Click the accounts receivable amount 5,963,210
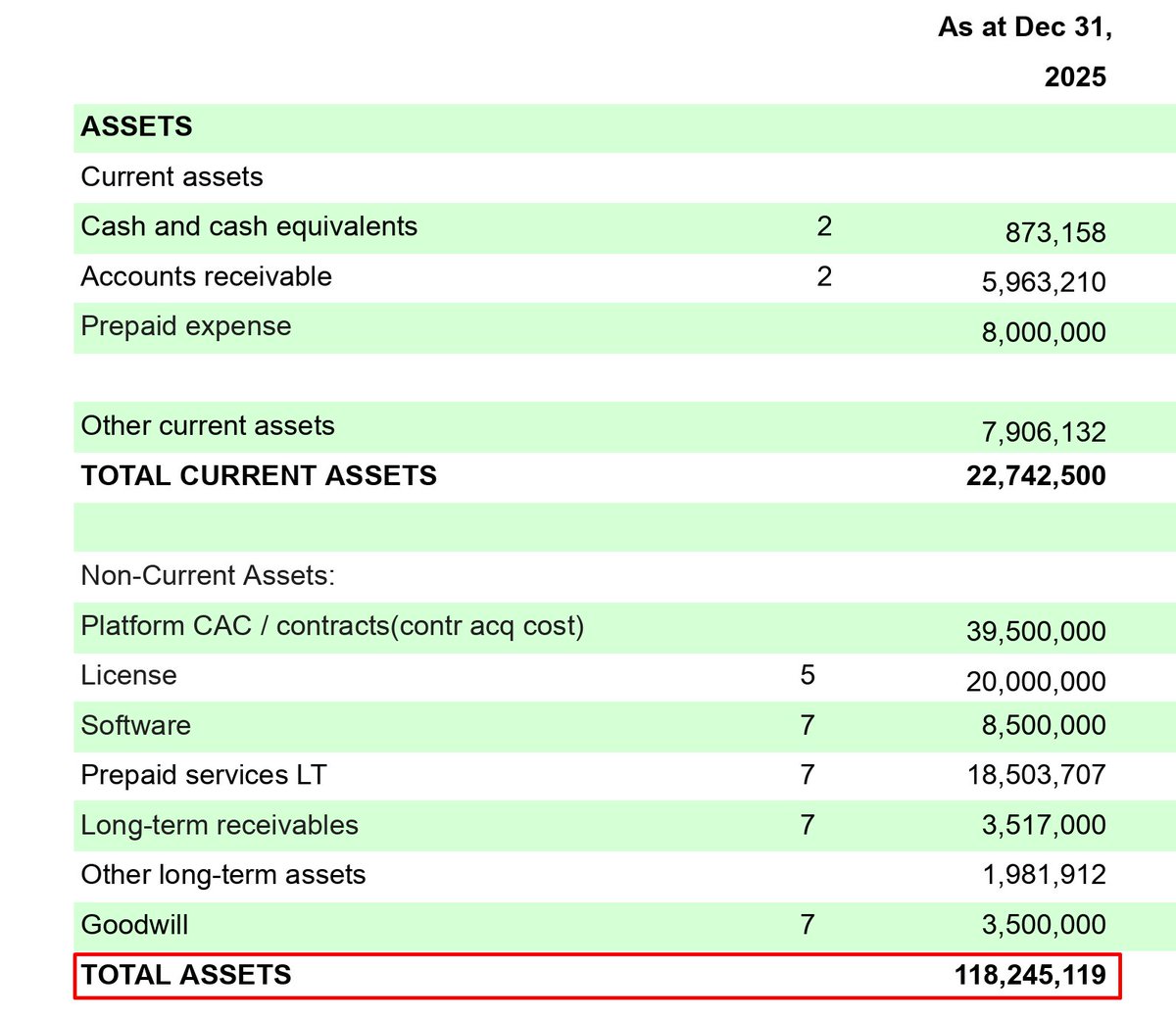 (x=1044, y=282)
